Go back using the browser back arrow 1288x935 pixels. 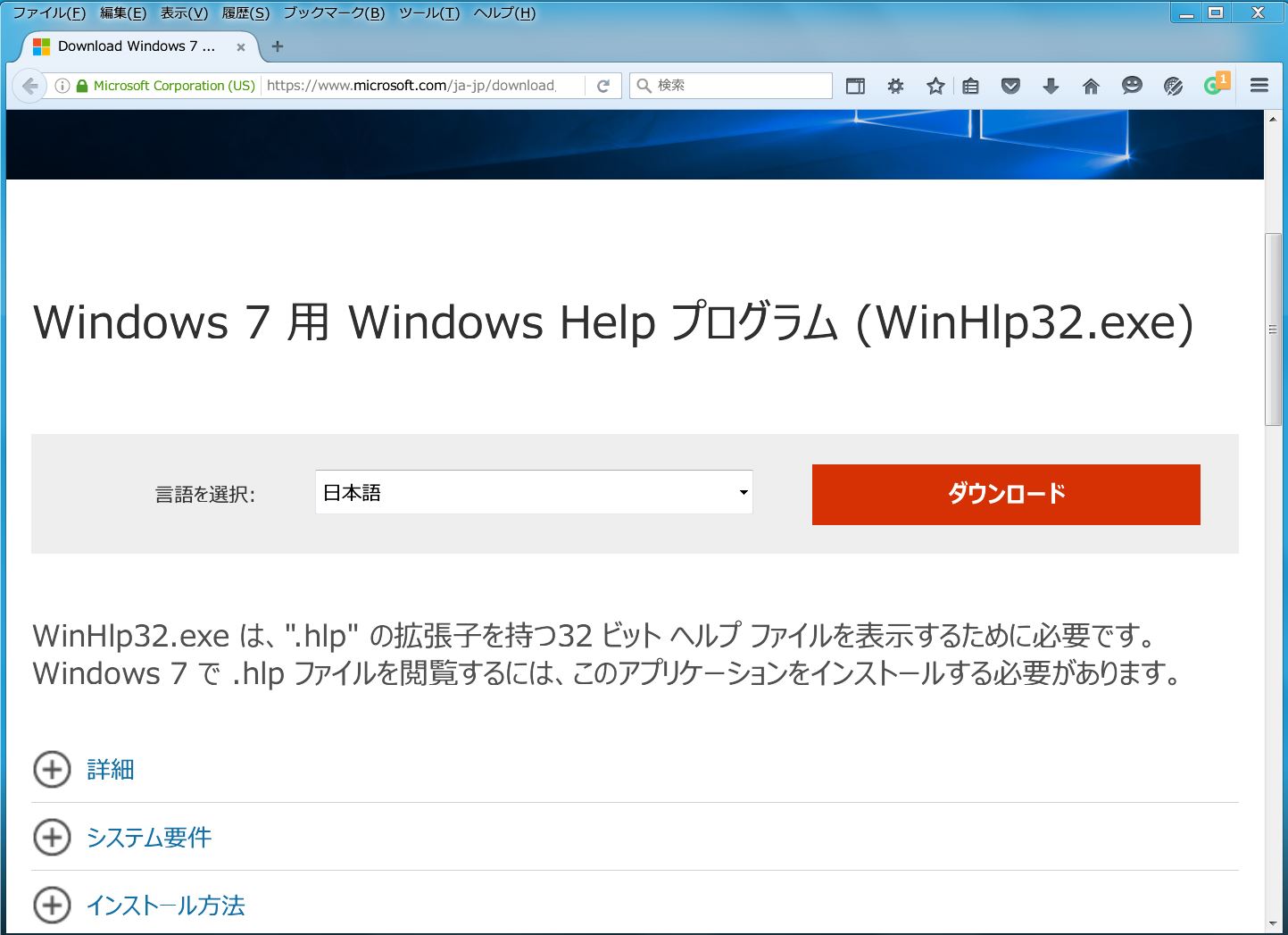pos(29,86)
